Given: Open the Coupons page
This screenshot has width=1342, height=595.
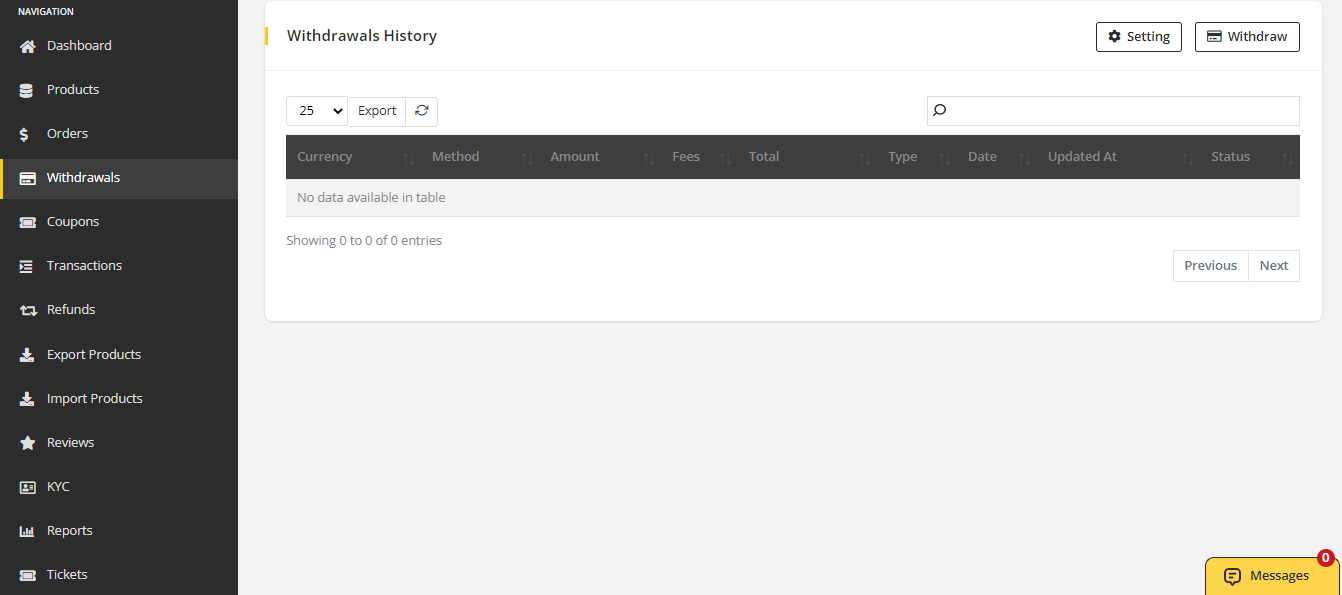Looking at the screenshot, I should (119, 222).
